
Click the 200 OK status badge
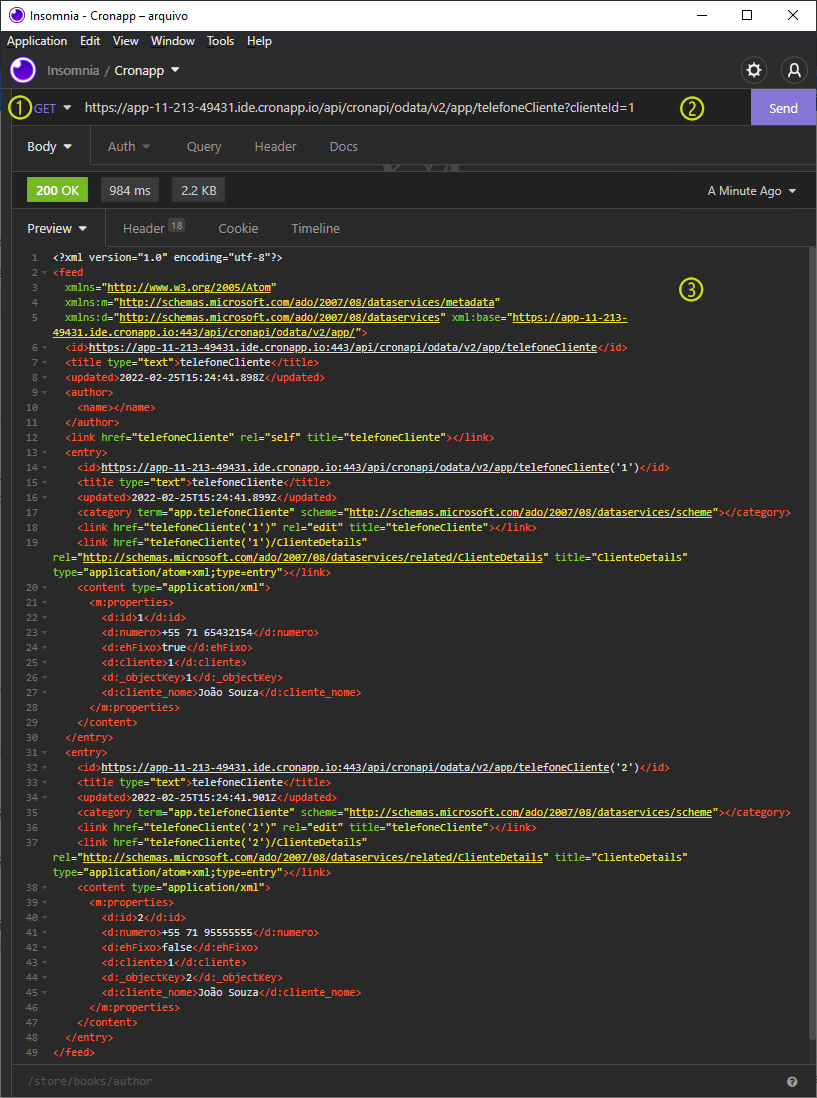click(57, 190)
